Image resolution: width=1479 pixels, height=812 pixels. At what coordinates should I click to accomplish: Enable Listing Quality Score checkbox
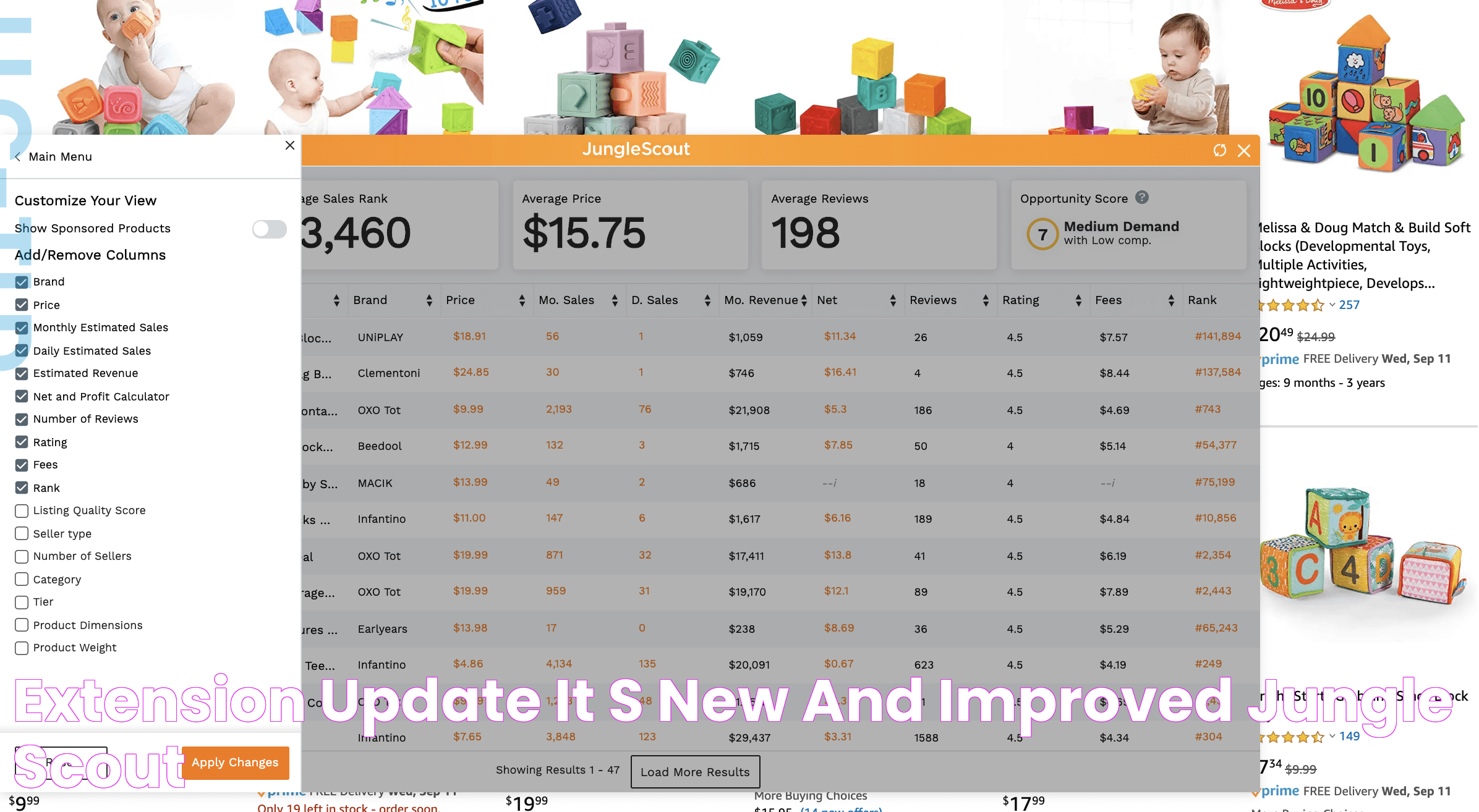pos(21,510)
